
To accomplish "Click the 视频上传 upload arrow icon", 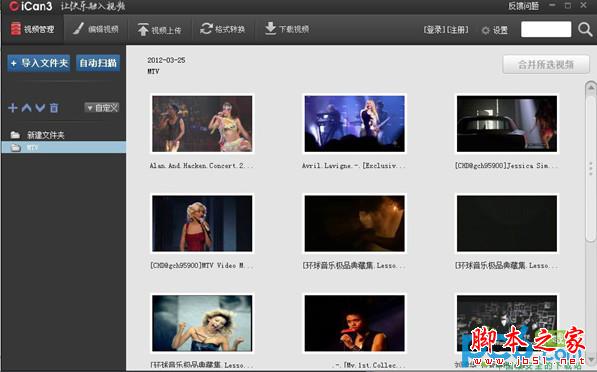I will [x=143, y=29].
